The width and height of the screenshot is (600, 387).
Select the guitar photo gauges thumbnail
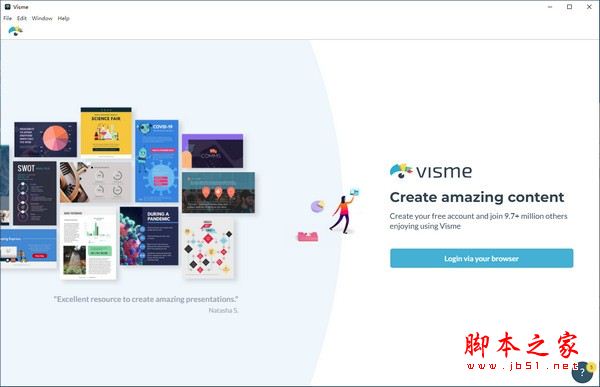96,182
